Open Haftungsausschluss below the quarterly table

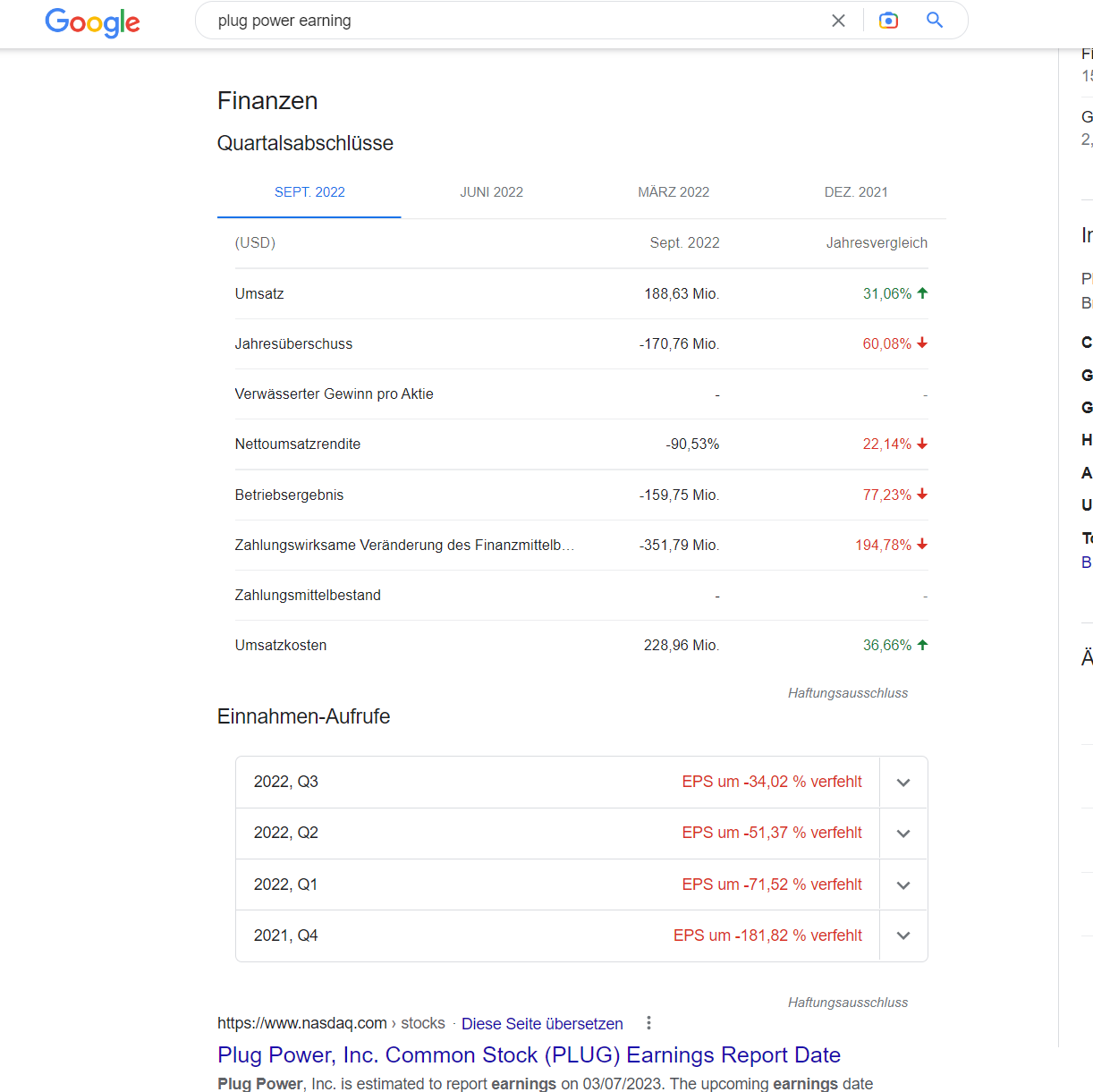pyautogui.click(x=847, y=693)
